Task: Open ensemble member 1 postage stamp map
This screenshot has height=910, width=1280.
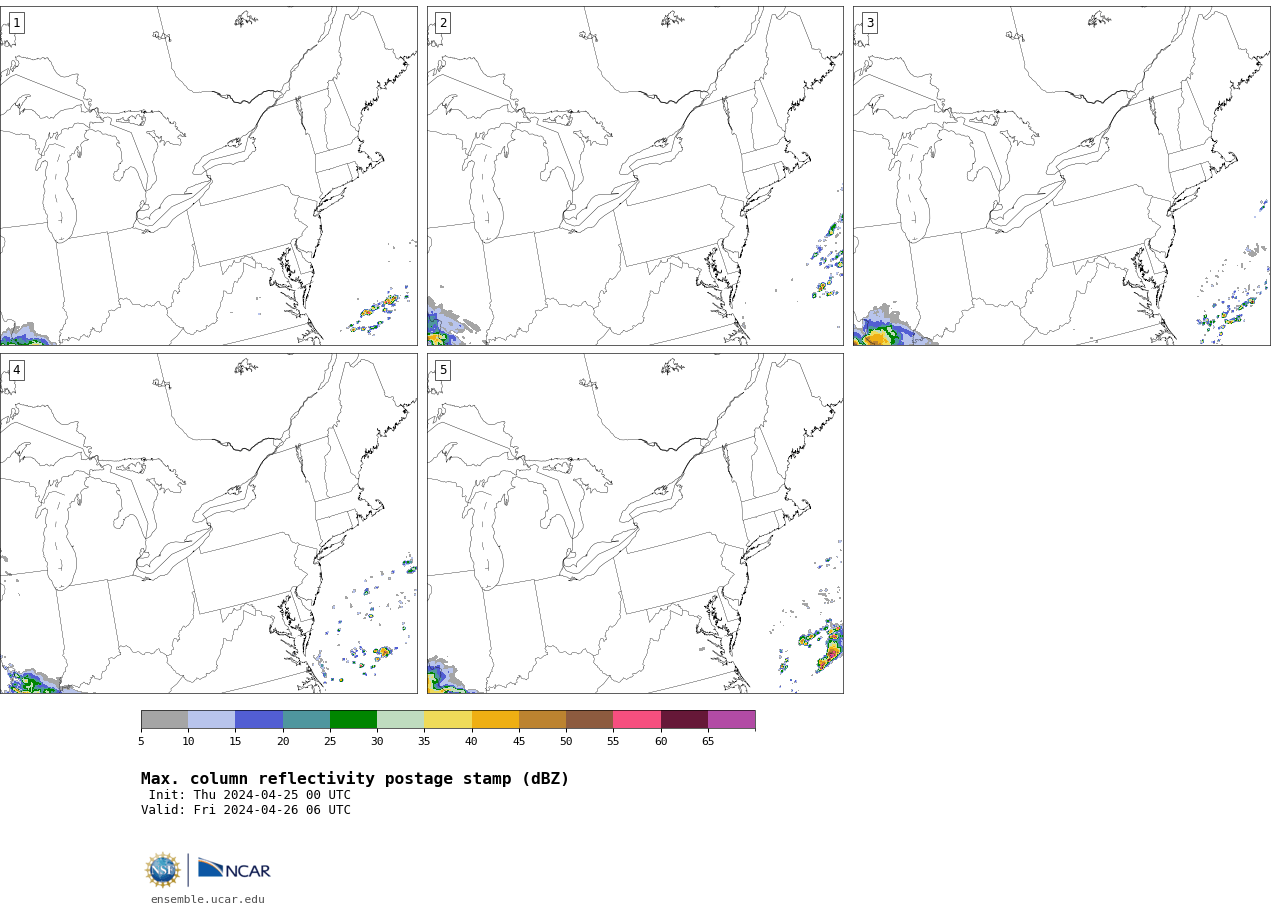Action: (x=209, y=176)
